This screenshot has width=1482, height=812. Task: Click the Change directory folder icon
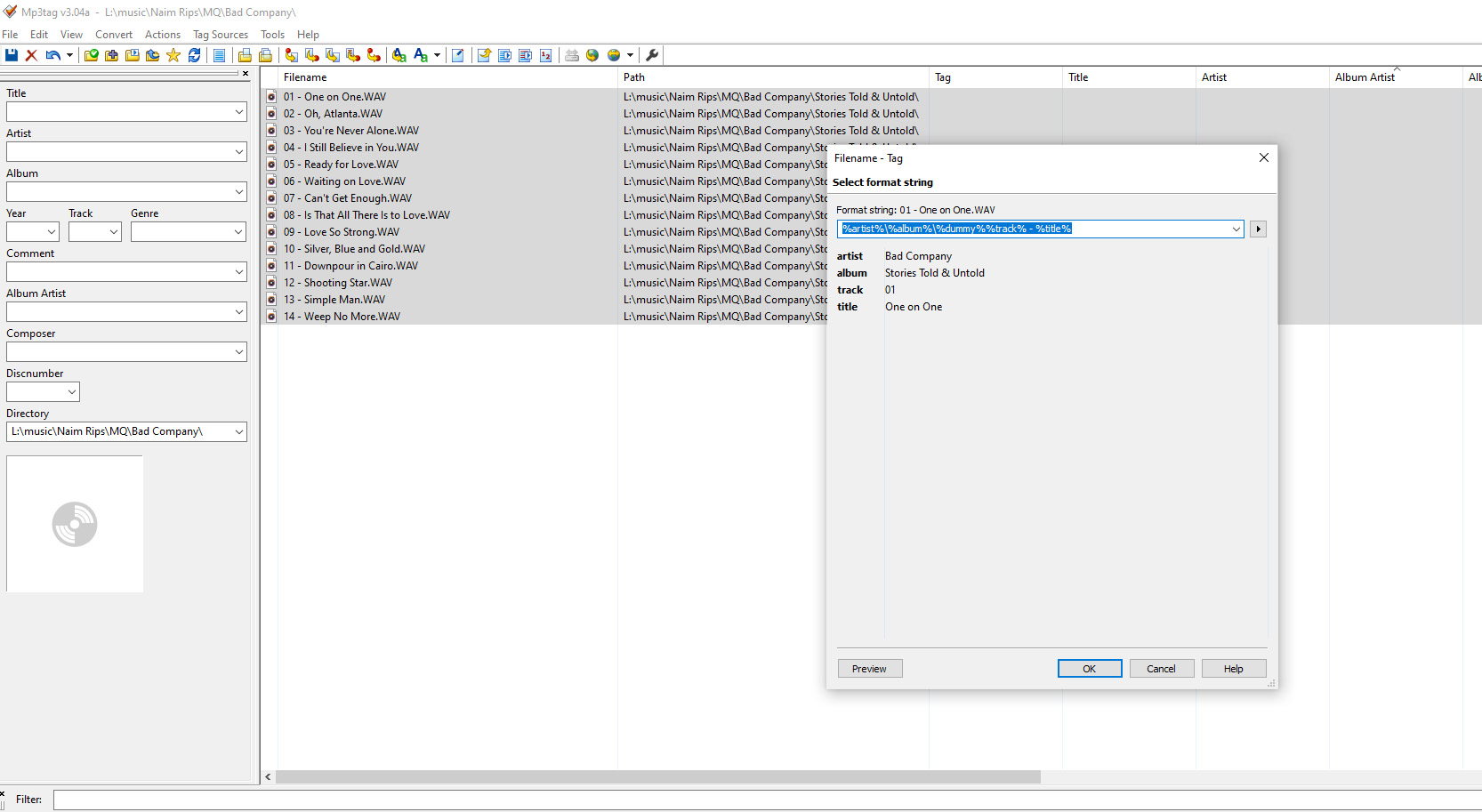point(91,55)
